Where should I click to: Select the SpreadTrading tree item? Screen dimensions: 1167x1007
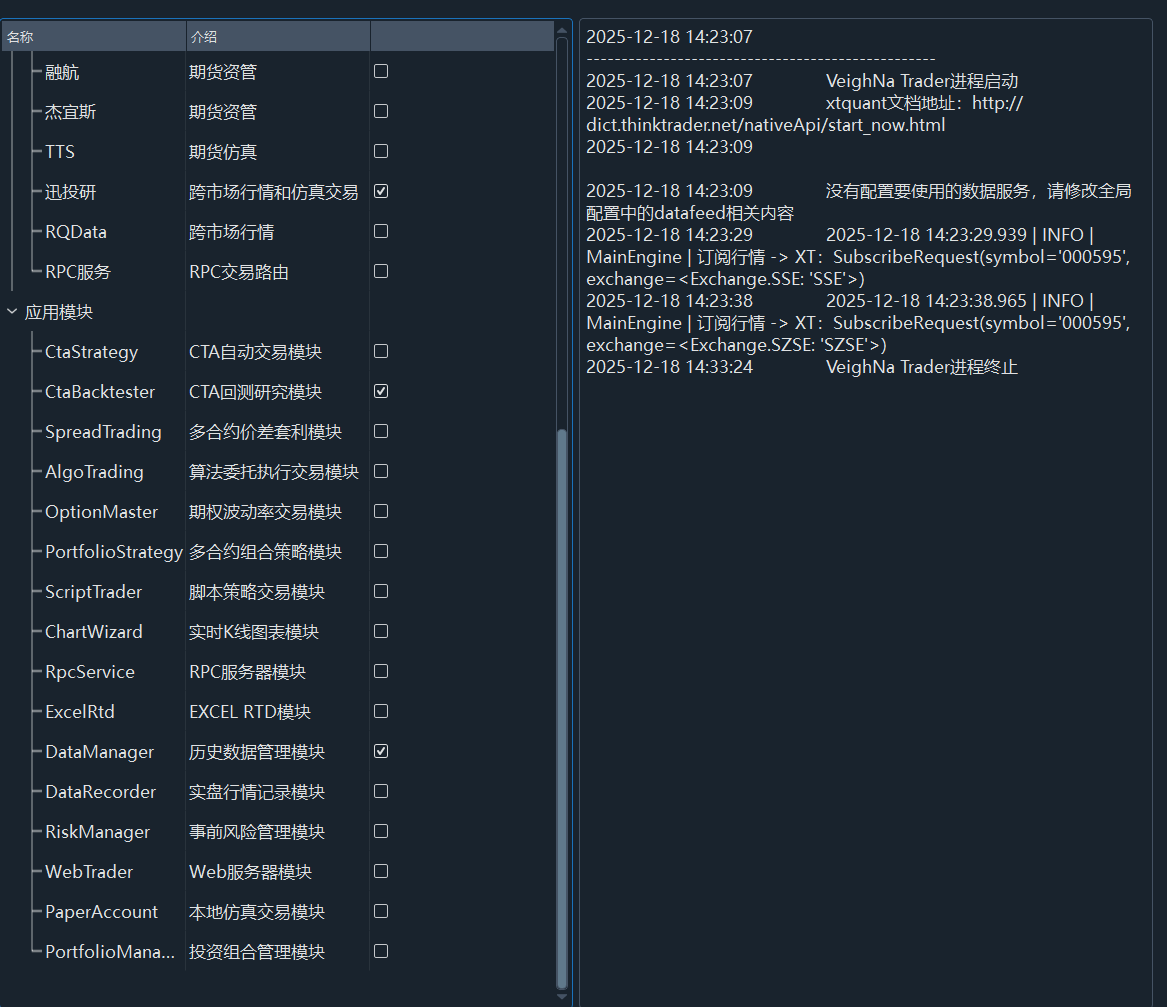tap(103, 432)
